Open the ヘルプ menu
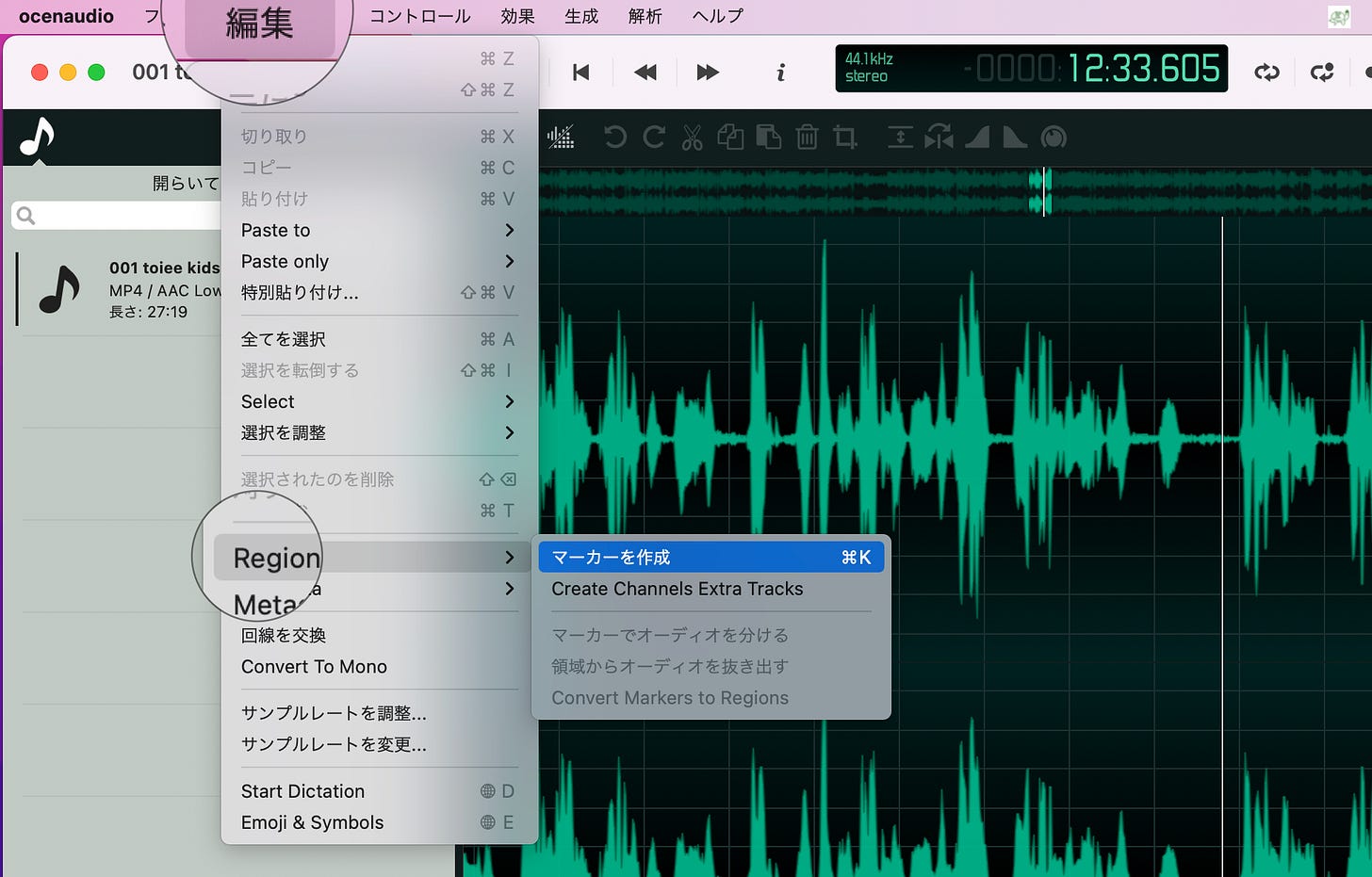1372x877 pixels. click(x=718, y=16)
